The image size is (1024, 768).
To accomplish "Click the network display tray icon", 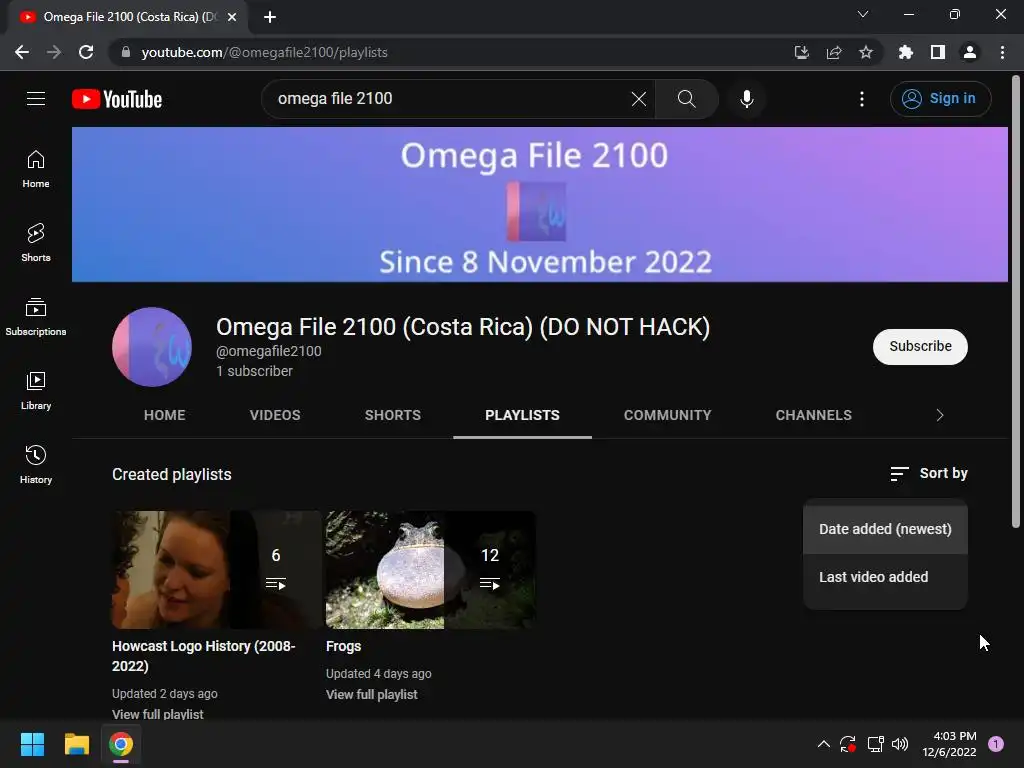I will pos(875,744).
